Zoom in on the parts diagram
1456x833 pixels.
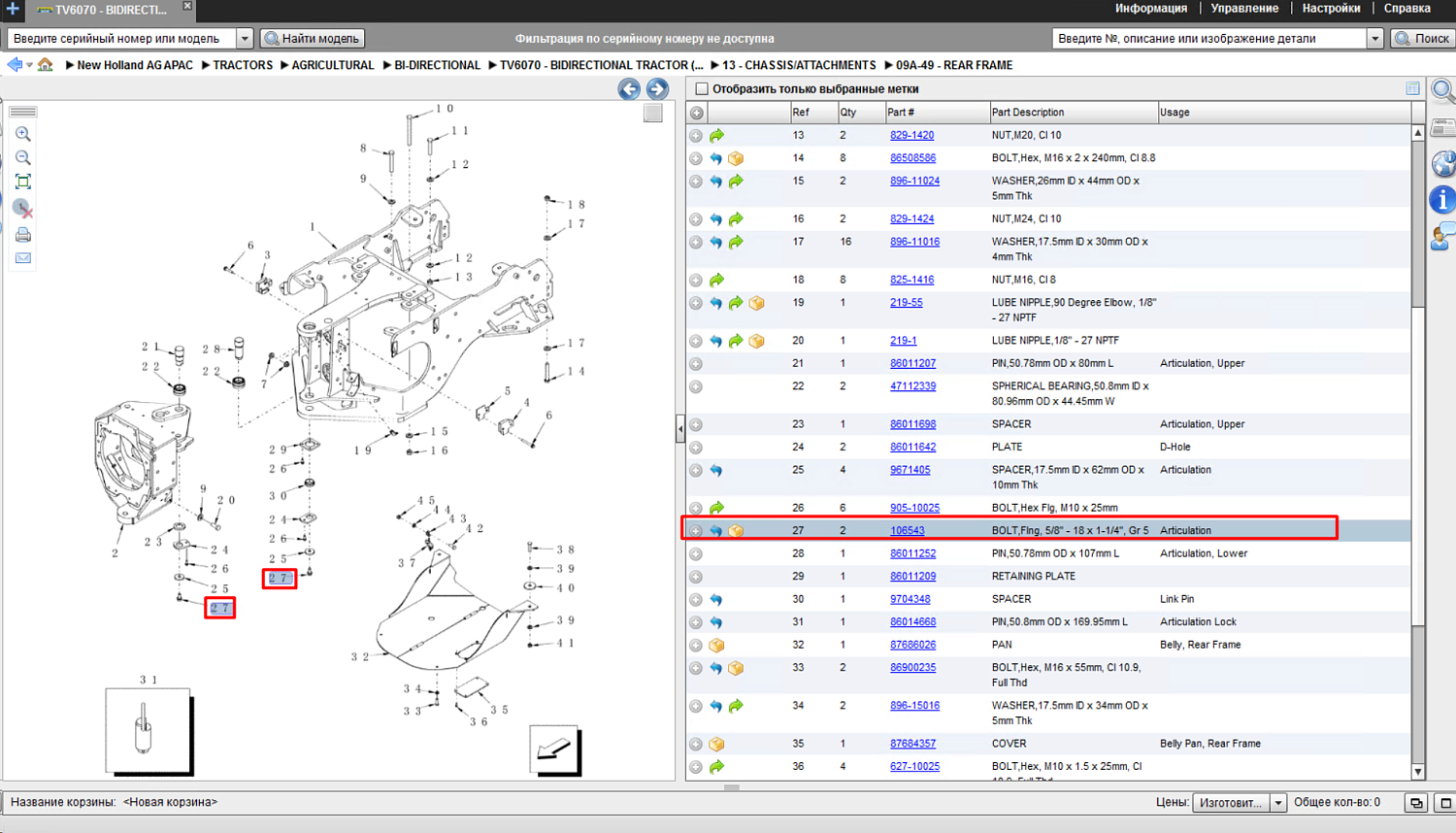click(23, 134)
